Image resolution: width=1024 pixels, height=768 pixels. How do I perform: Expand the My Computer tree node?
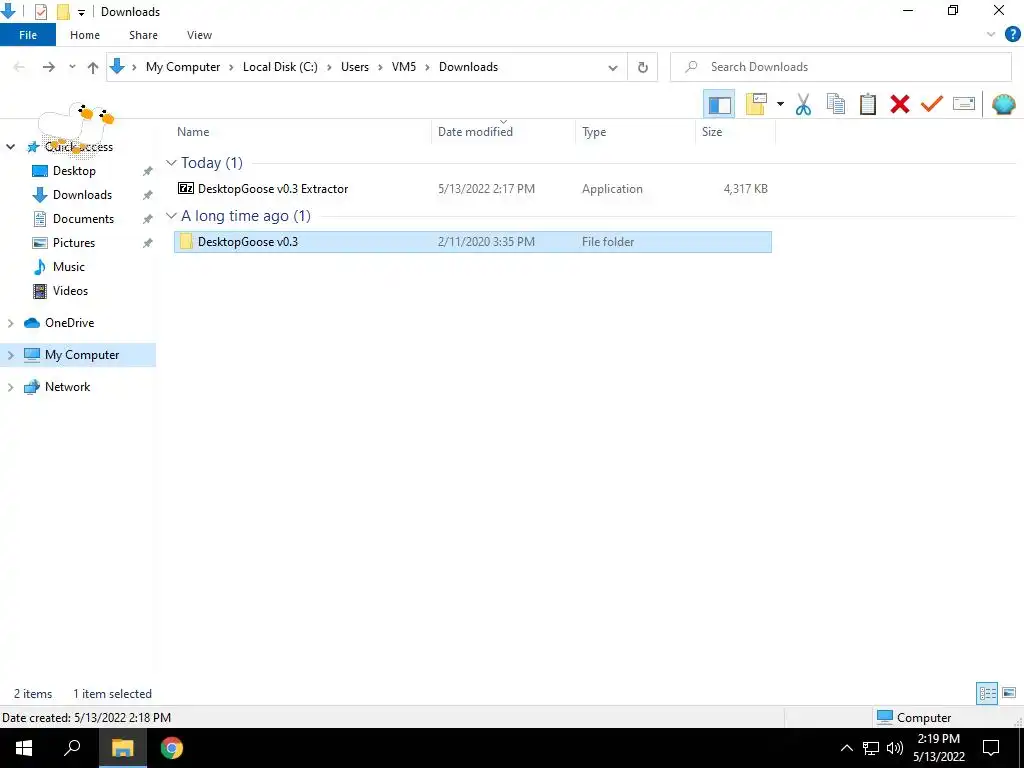10,355
